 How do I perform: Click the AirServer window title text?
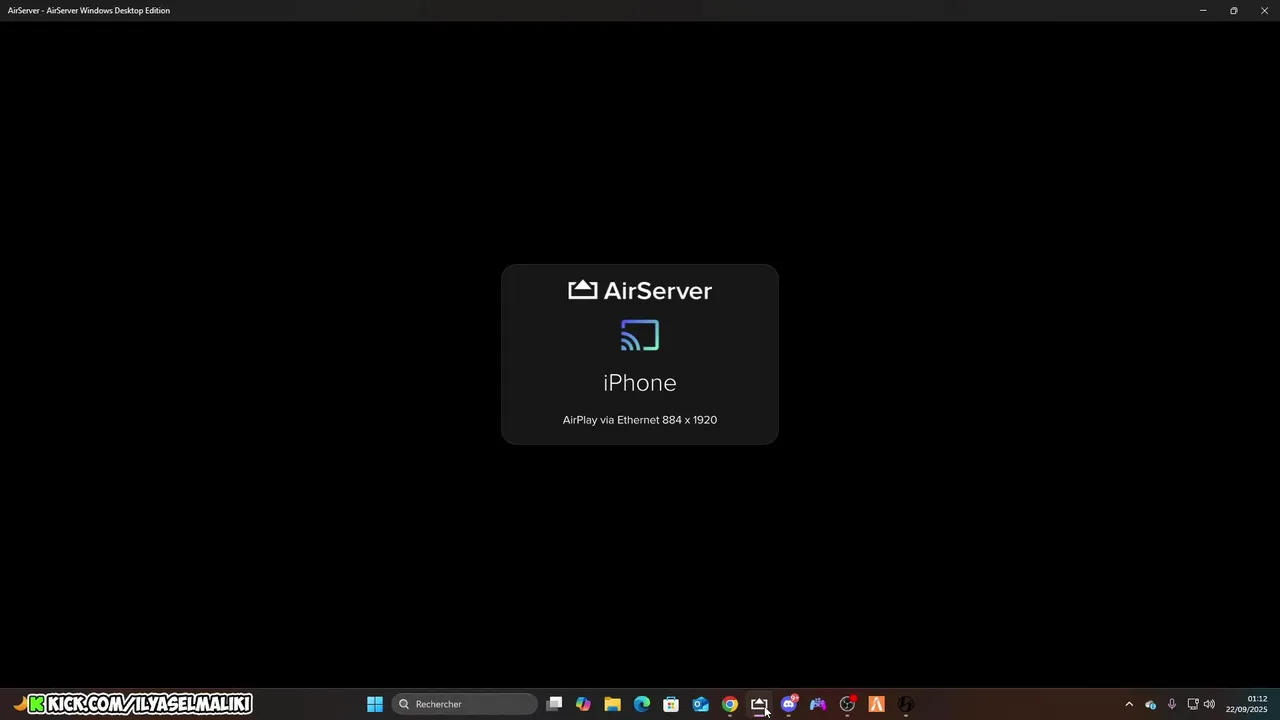pyautogui.click(x=89, y=10)
